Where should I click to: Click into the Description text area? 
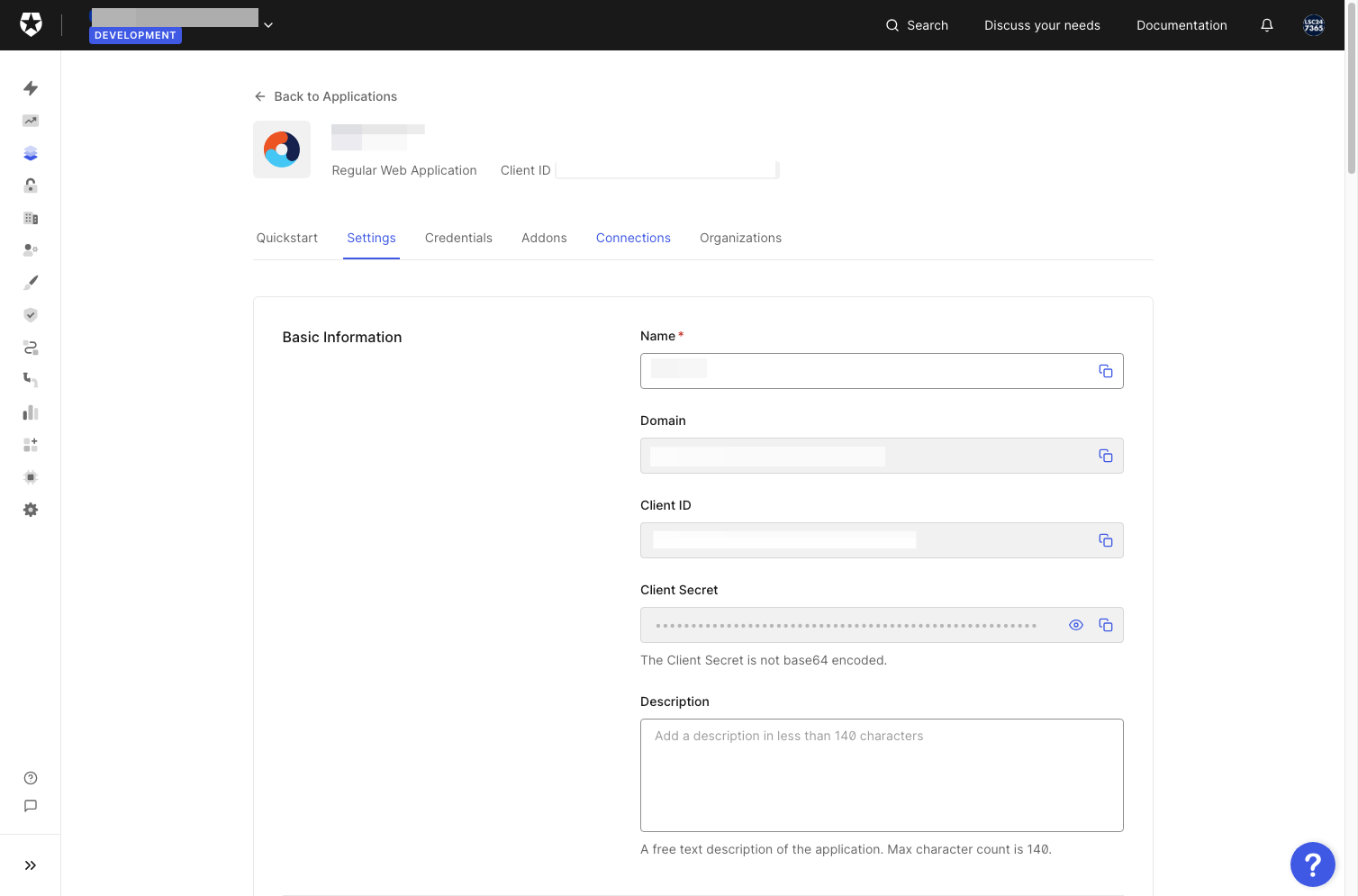[882, 775]
